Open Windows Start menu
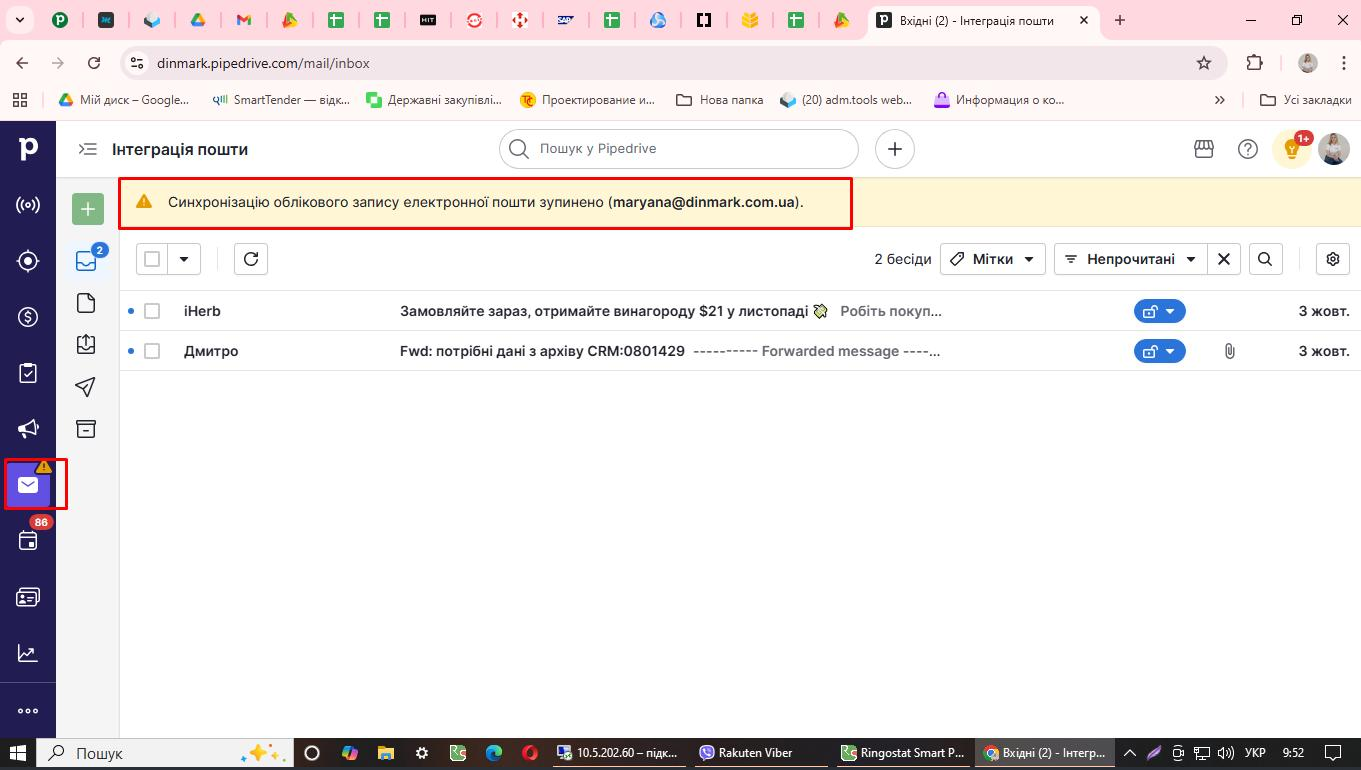 click(x=18, y=753)
